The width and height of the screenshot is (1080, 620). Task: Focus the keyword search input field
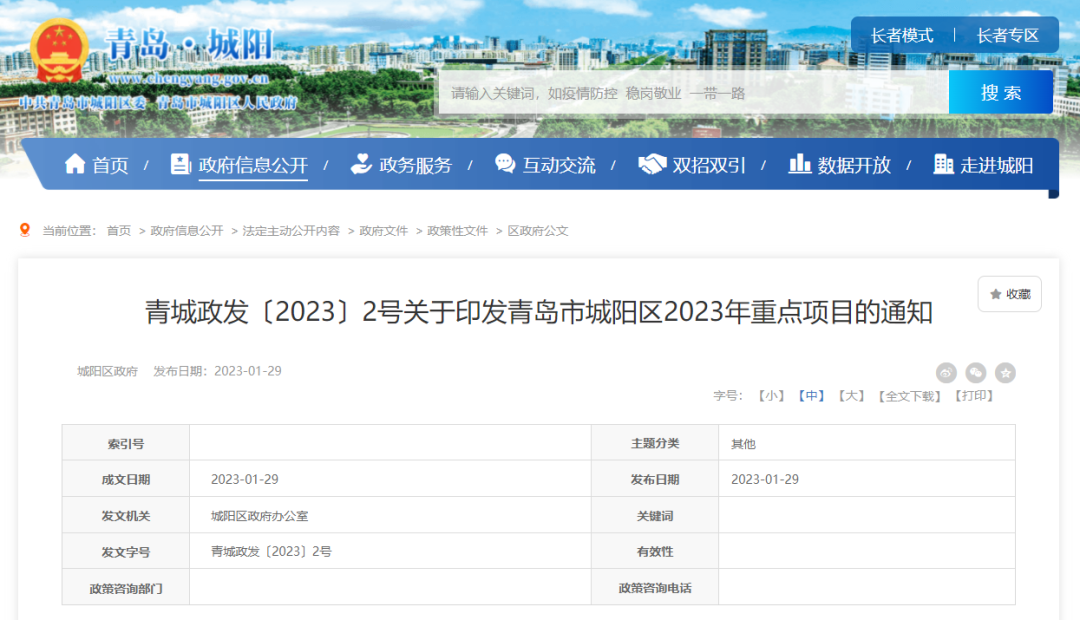tap(694, 92)
